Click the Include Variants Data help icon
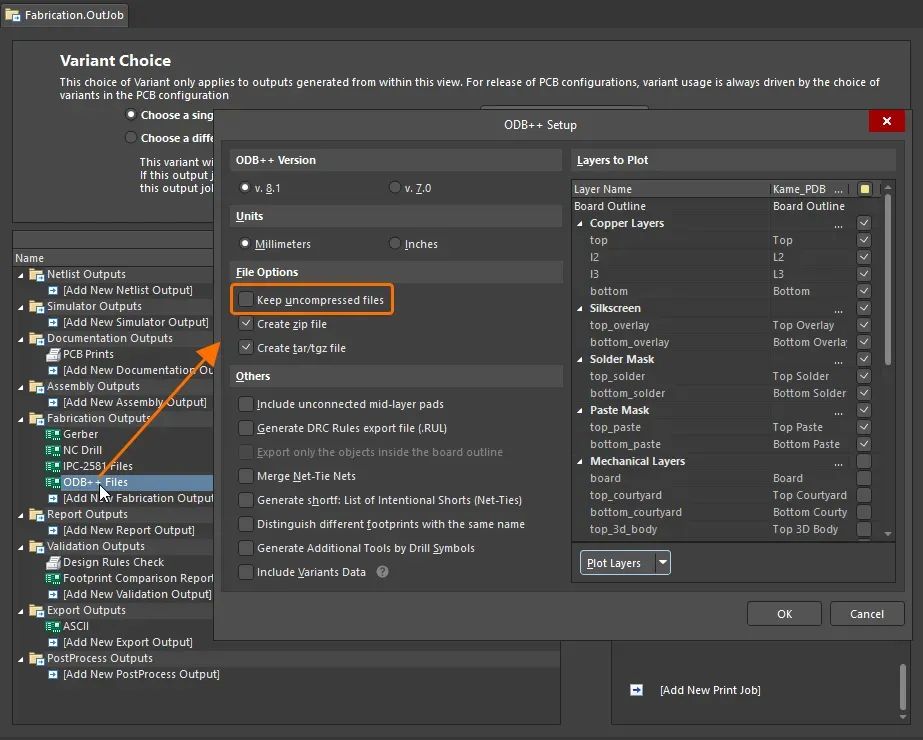This screenshot has height=740, width=923. tap(383, 572)
